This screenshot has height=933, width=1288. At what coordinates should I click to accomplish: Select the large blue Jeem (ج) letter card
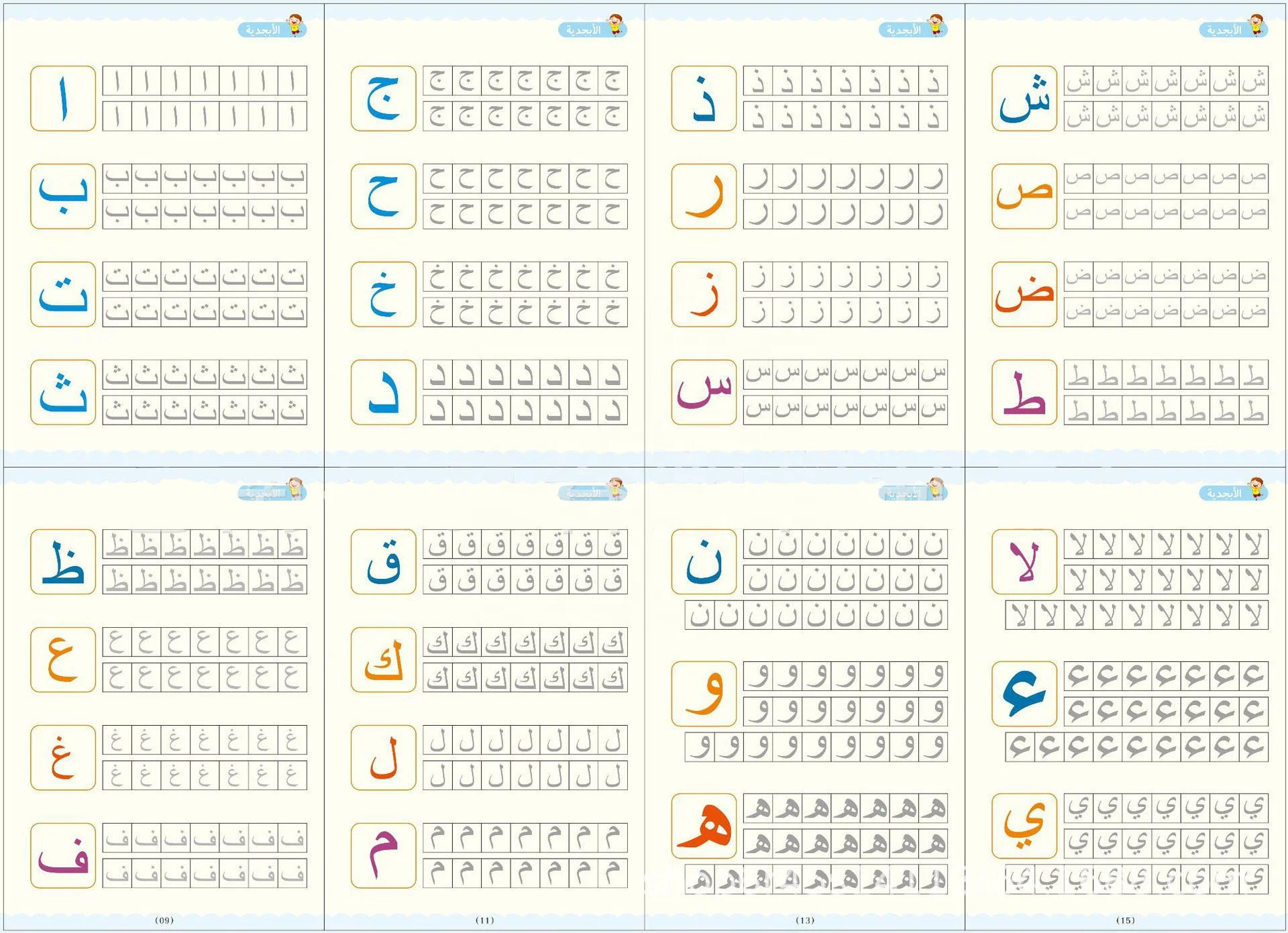[x=384, y=99]
